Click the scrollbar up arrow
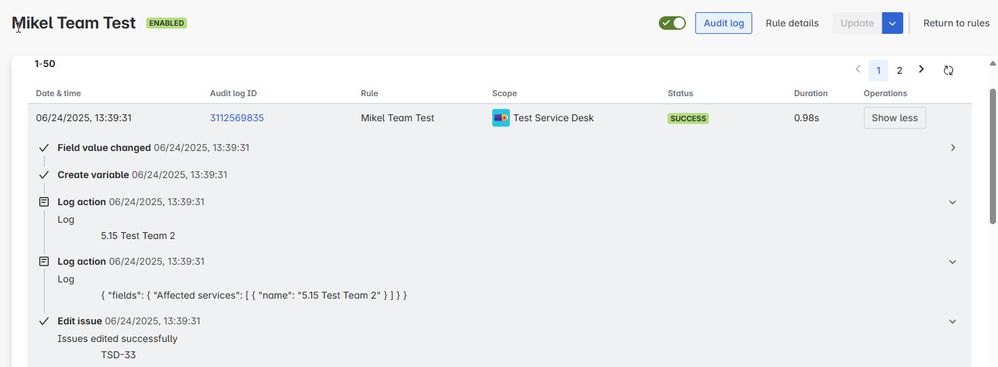This screenshot has width=998, height=367. point(993,63)
